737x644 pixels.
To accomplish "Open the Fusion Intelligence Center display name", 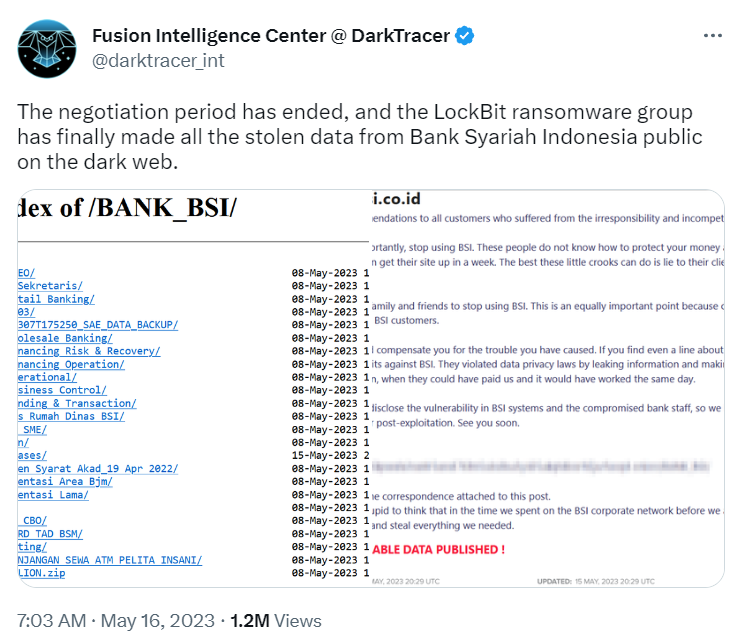I will coord(270,36).
